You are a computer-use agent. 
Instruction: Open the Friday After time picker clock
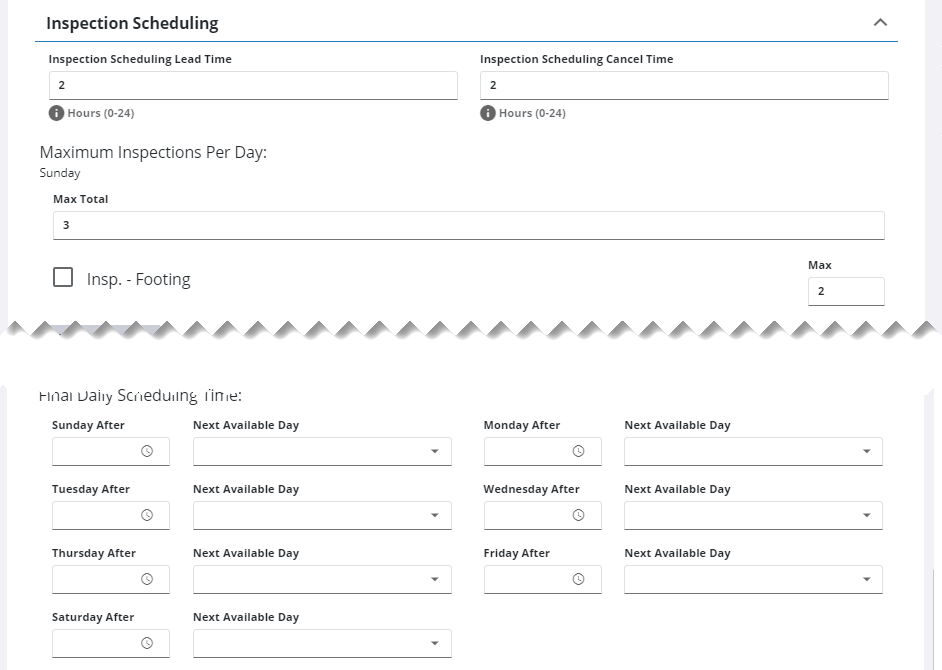coord(578,579)
